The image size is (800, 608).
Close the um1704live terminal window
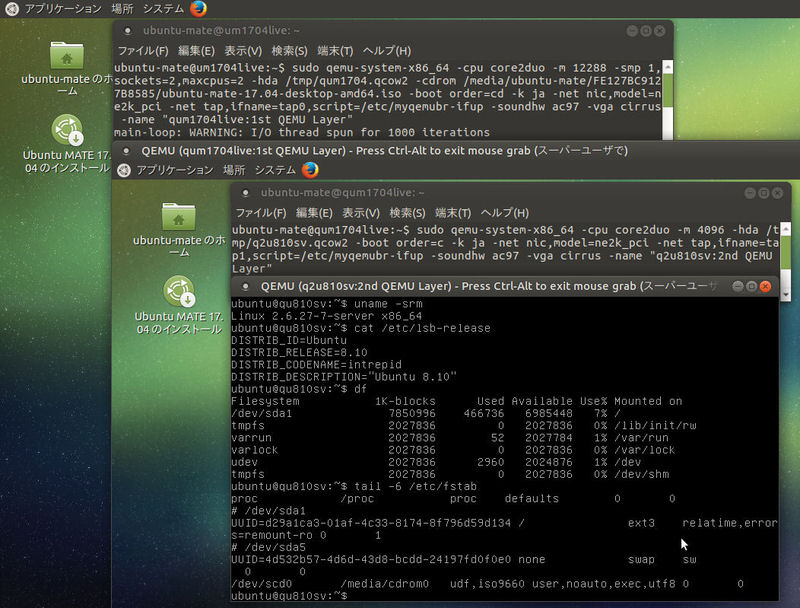tap(659, 31)
